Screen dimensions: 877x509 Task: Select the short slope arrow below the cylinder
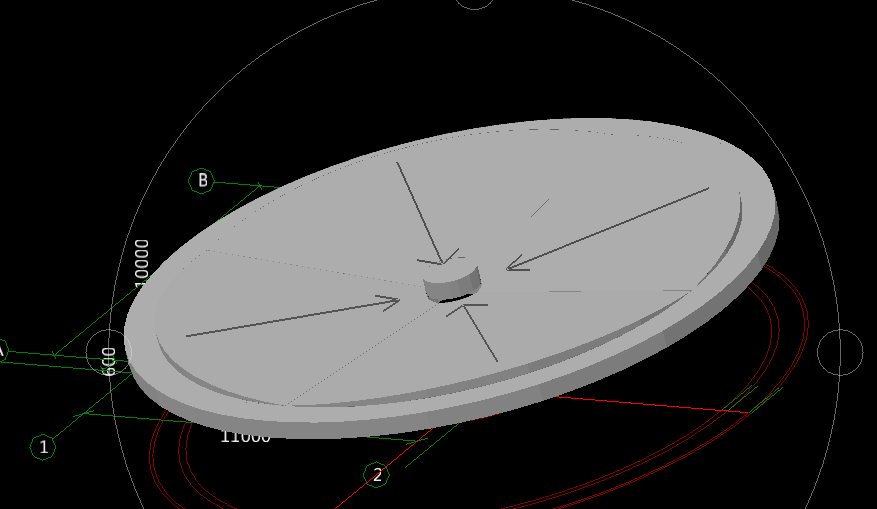472,333
